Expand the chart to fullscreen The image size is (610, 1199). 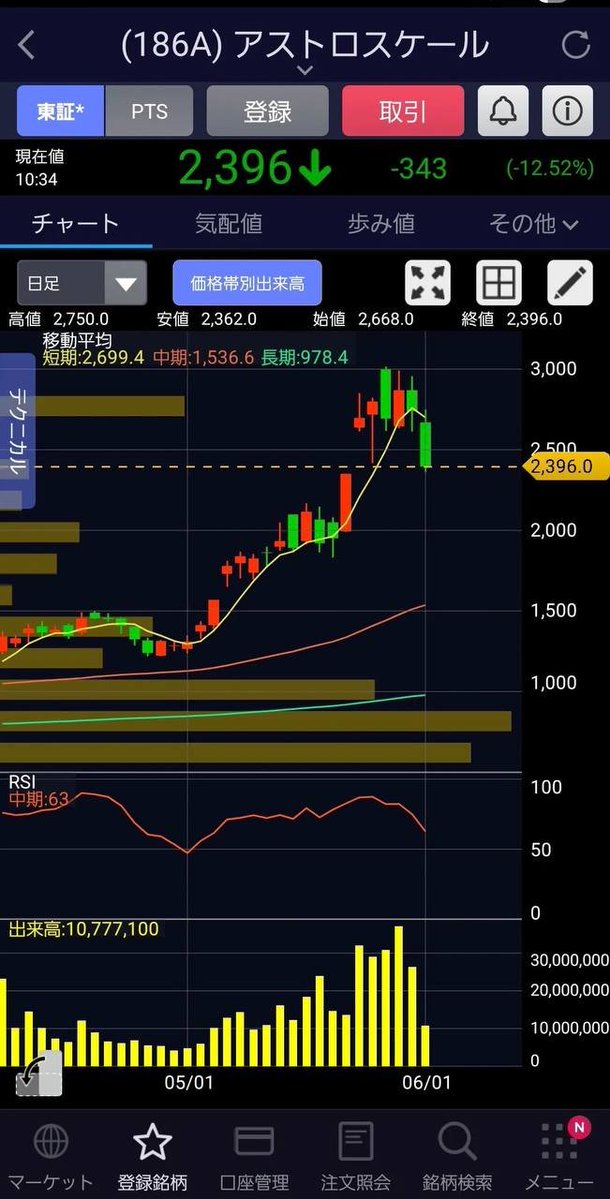(x=427, y=283)
